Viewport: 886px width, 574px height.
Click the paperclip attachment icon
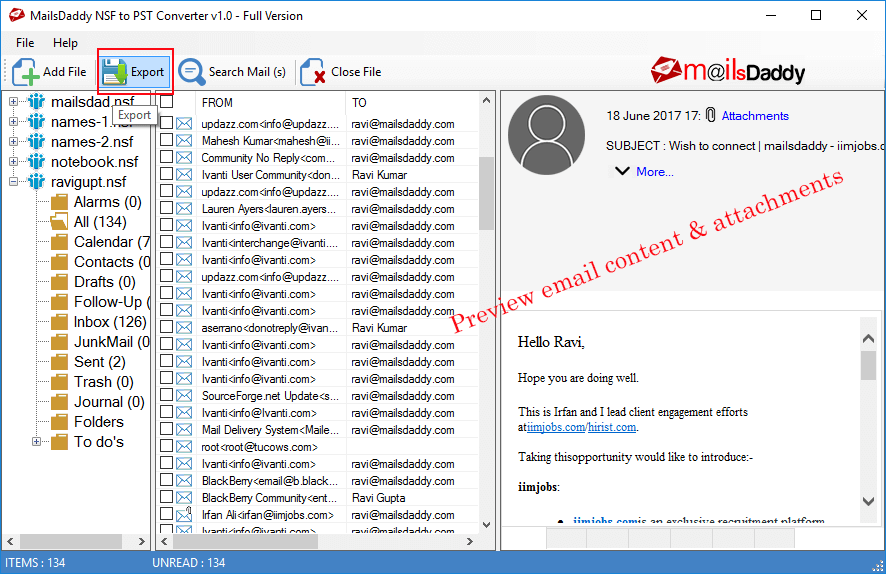click(x=711, y=115)
